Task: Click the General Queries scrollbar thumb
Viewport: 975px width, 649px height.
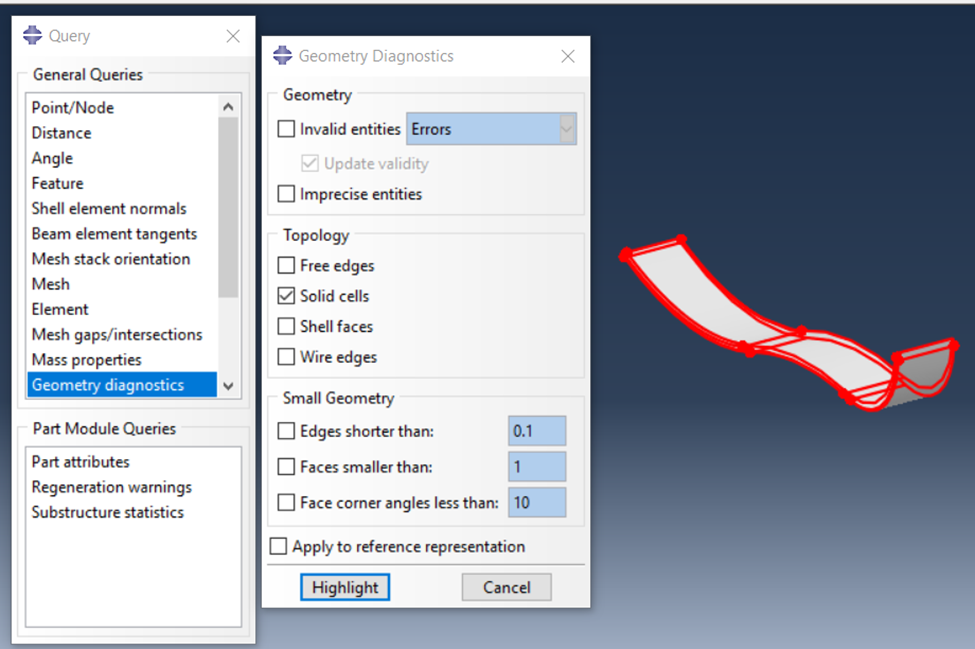Action: (228, 208)
